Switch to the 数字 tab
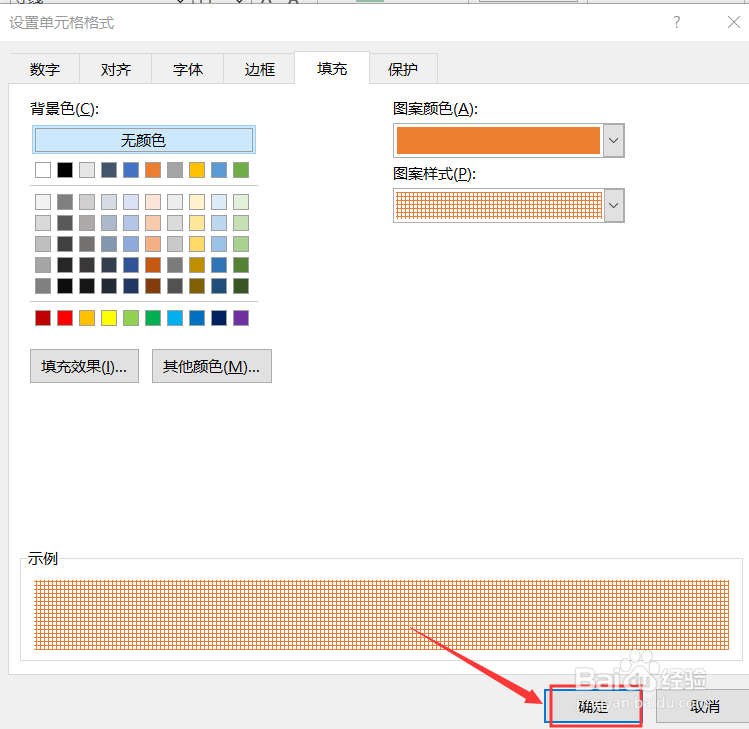Image resolution: width=749 pixels, height=729 pixels. [44, 69]
